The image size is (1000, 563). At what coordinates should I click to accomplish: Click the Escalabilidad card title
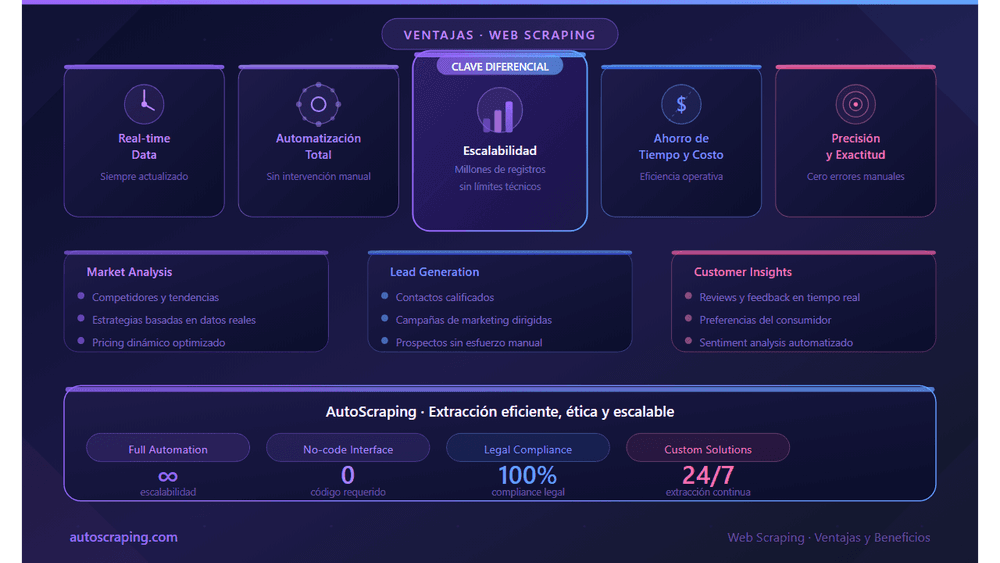pyautogui.click(x=499, y=150)
